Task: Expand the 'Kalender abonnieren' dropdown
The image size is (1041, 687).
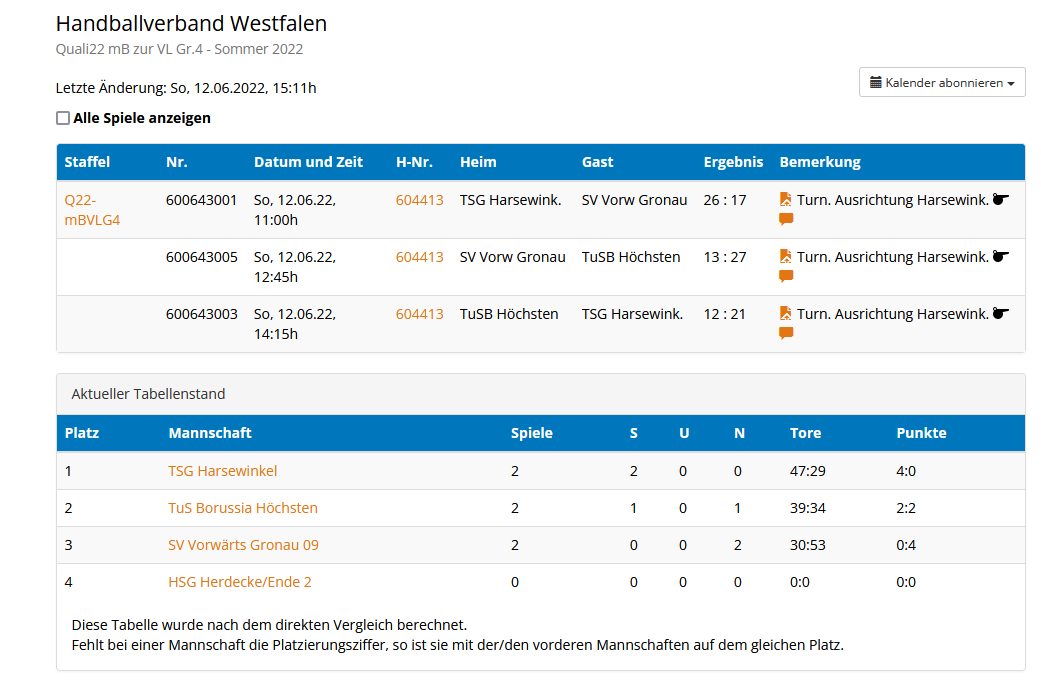Action: (x=941, y=83)
